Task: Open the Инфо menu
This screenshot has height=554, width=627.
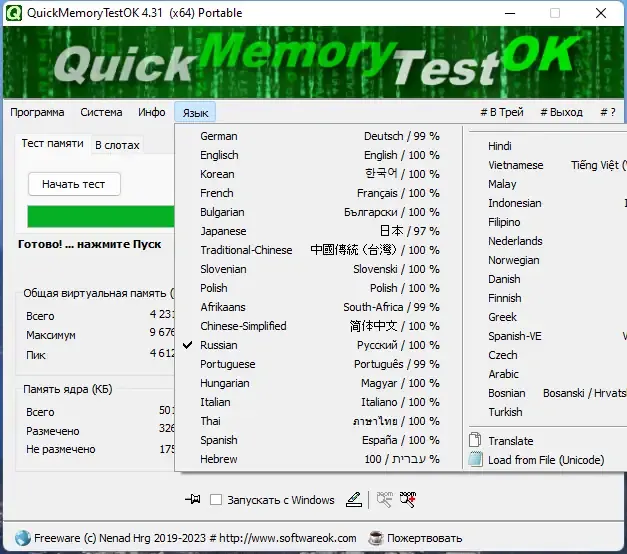Action: click(152, 112)
